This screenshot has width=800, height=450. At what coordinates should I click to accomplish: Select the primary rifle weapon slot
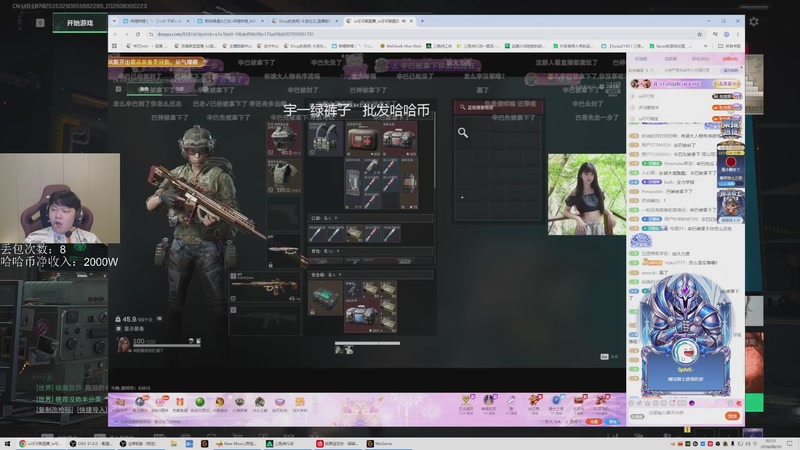(265, 287)
